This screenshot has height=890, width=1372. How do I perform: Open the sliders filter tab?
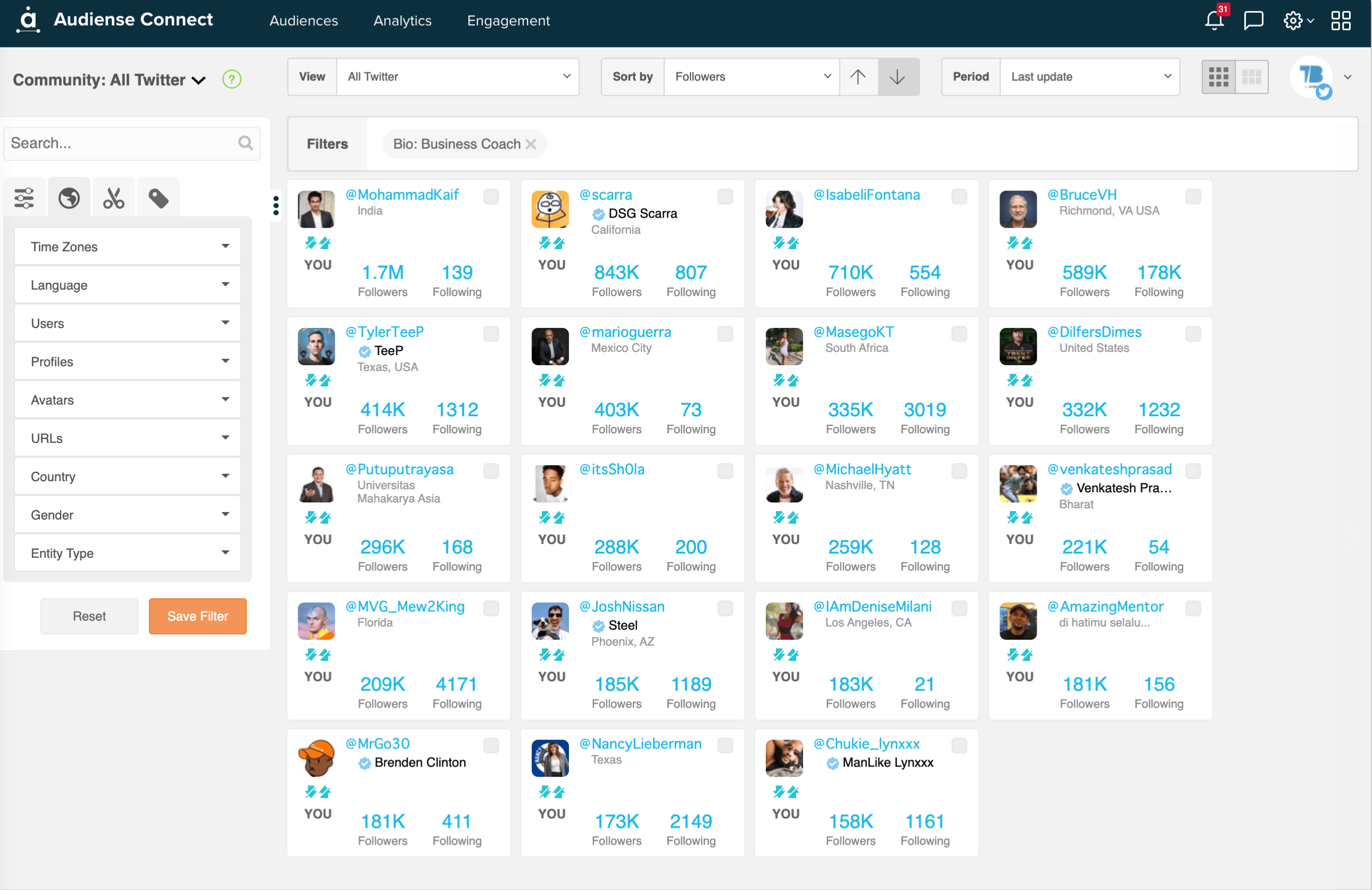24,199
